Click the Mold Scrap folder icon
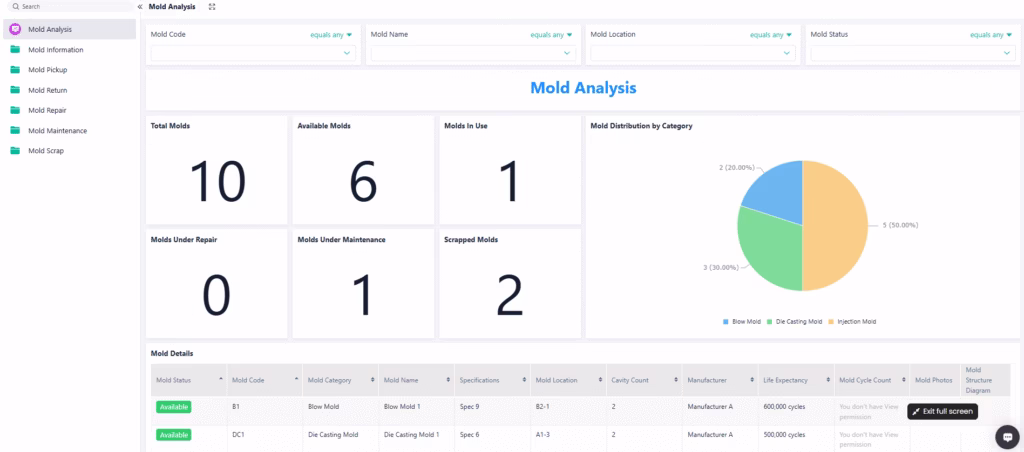Screen dimensions: 1024x452 tap(15, 151)
